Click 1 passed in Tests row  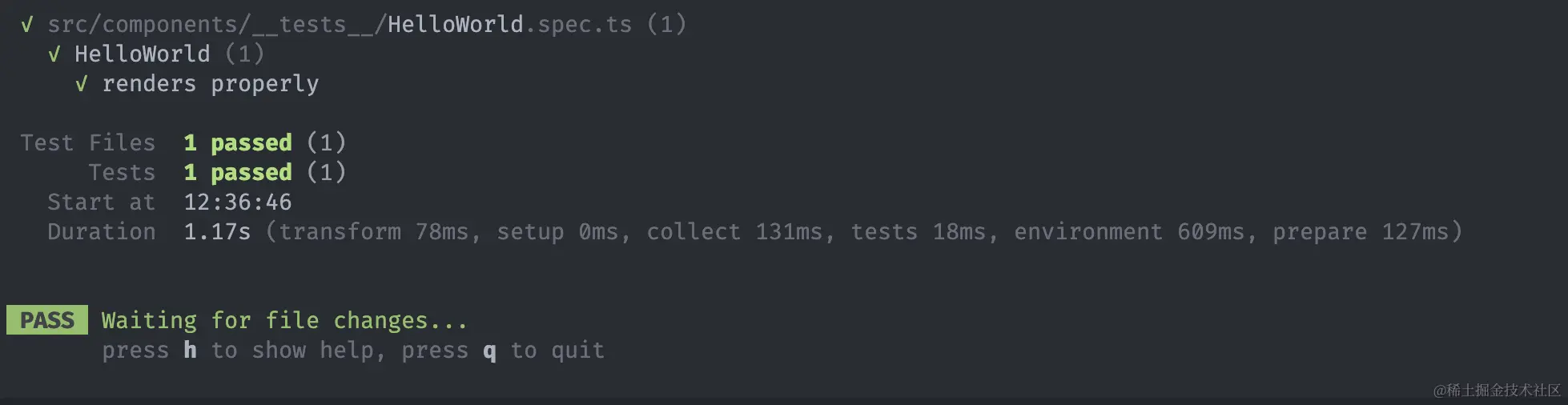(x=238, y=173)
